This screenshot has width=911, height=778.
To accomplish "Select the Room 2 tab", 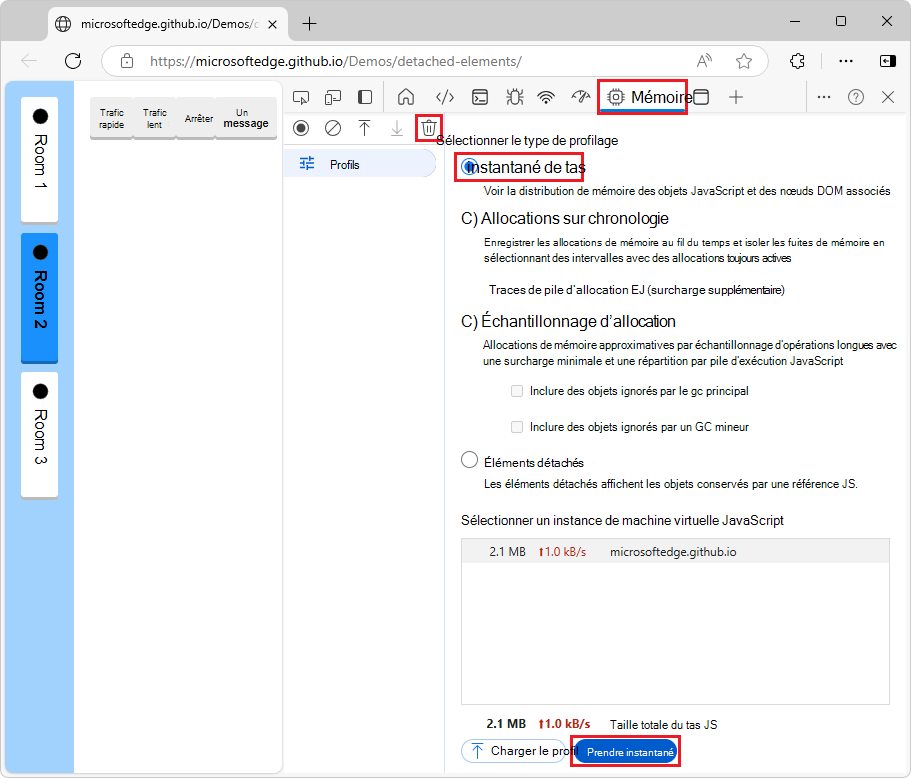I will [40, 297].
